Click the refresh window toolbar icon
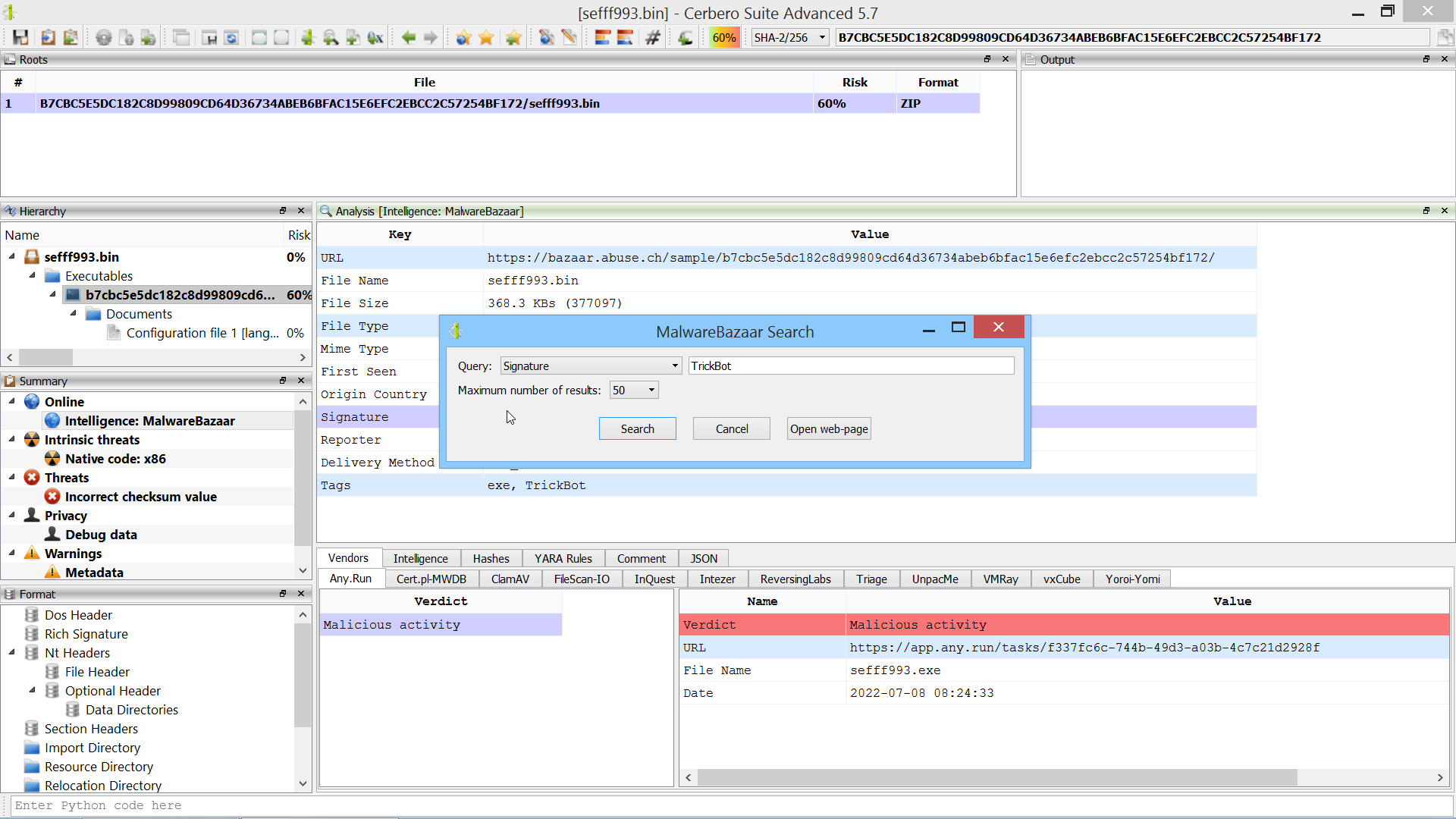The width and height of the screenshot is (1456, 819). tap(232, 37)
